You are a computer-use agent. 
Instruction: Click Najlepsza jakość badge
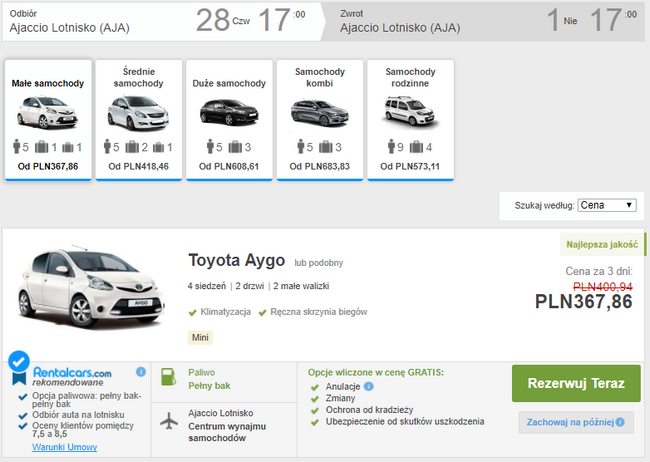click(x=602, y=245)
